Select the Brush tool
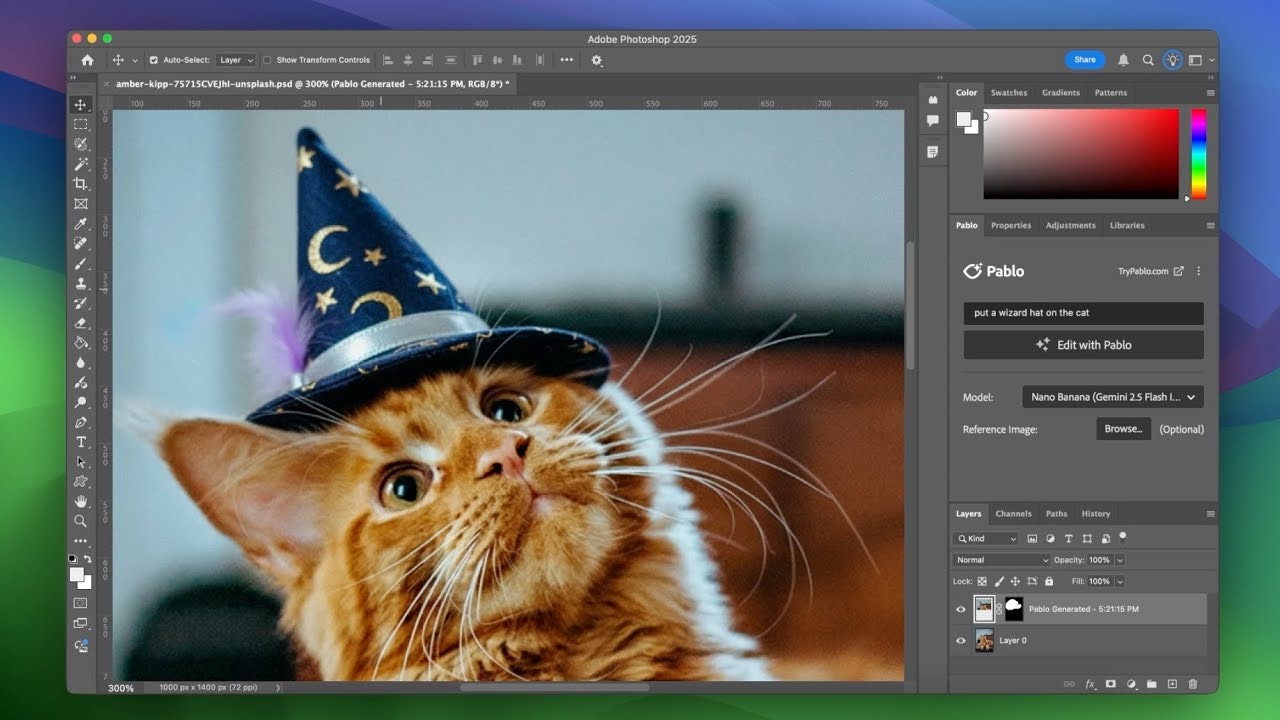1280x720 pixels. [x=82, y=263]
